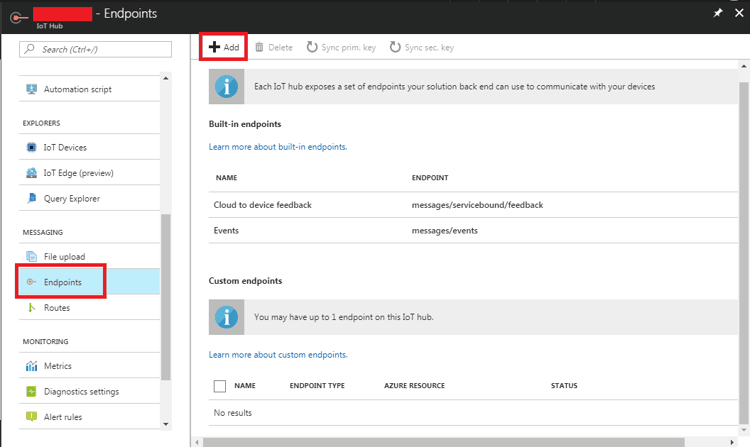Go to File upload label
The height and width of the screenshot is (447, 750).
click(65, 257)
